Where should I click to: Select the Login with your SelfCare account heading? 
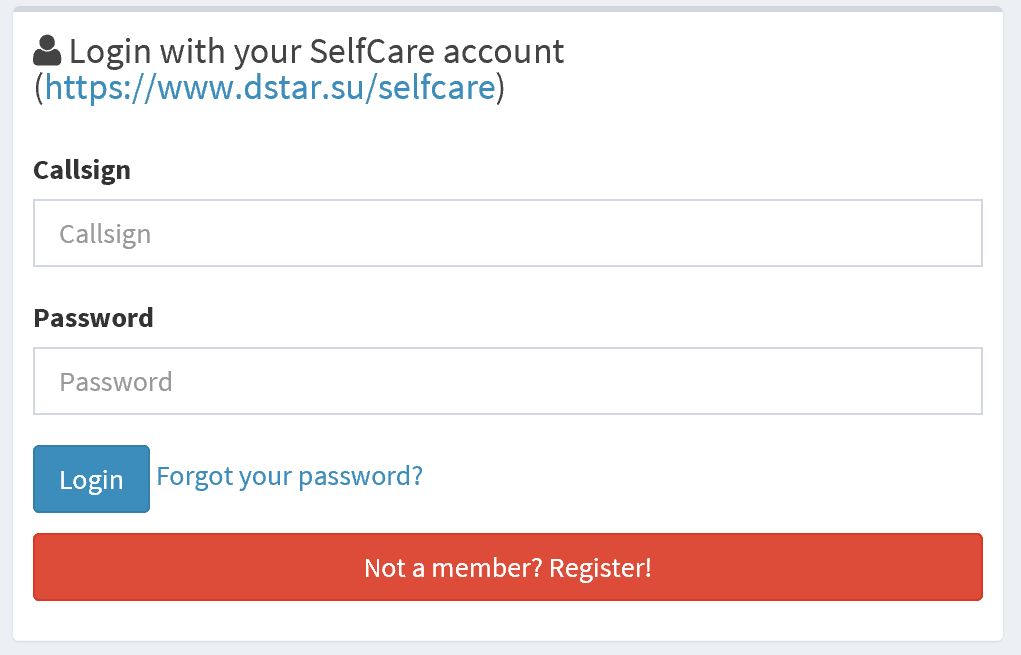click(316, 52)
